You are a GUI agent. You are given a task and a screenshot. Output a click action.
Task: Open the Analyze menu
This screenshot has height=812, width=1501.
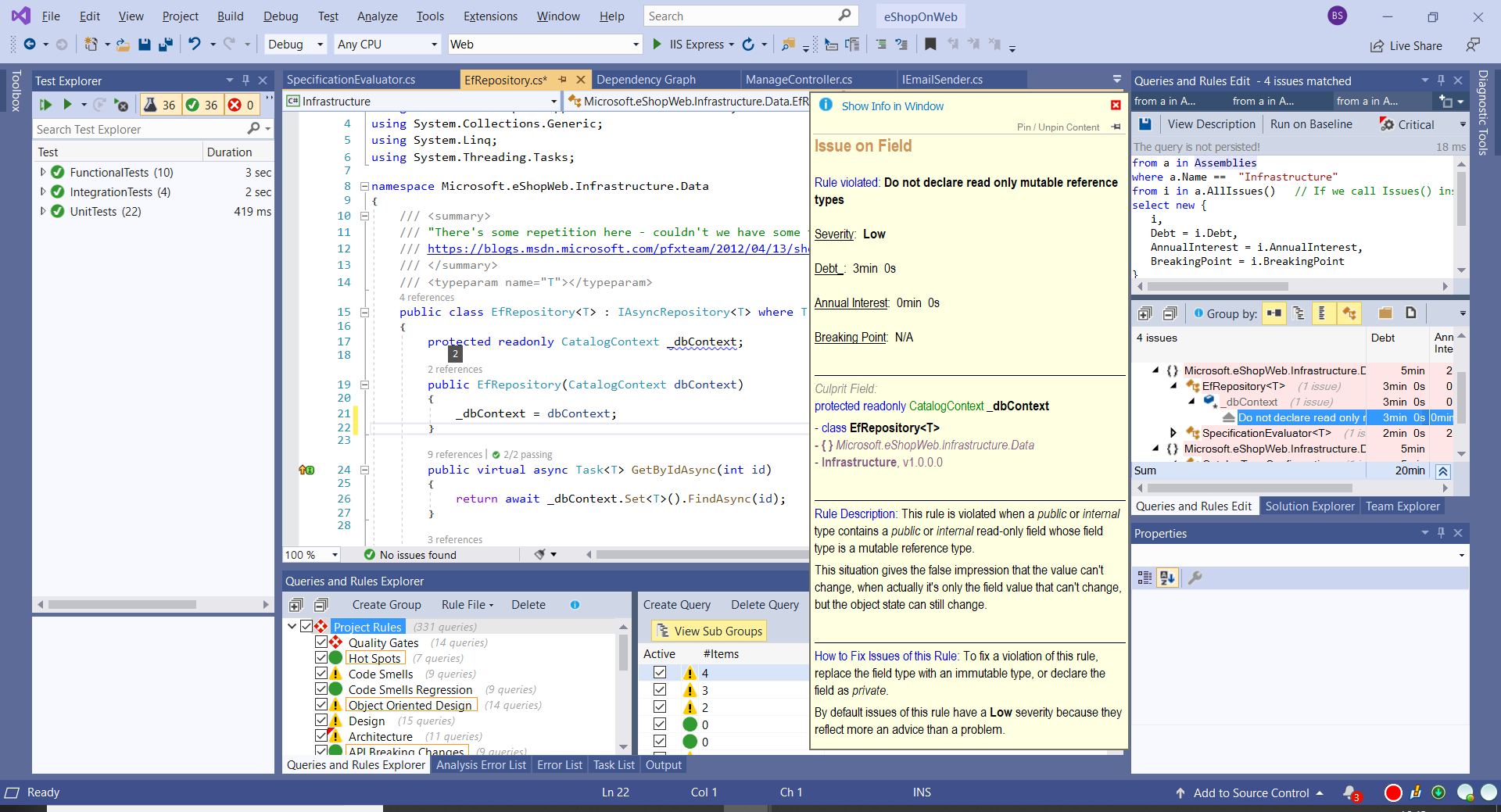[x=377, y=16]
